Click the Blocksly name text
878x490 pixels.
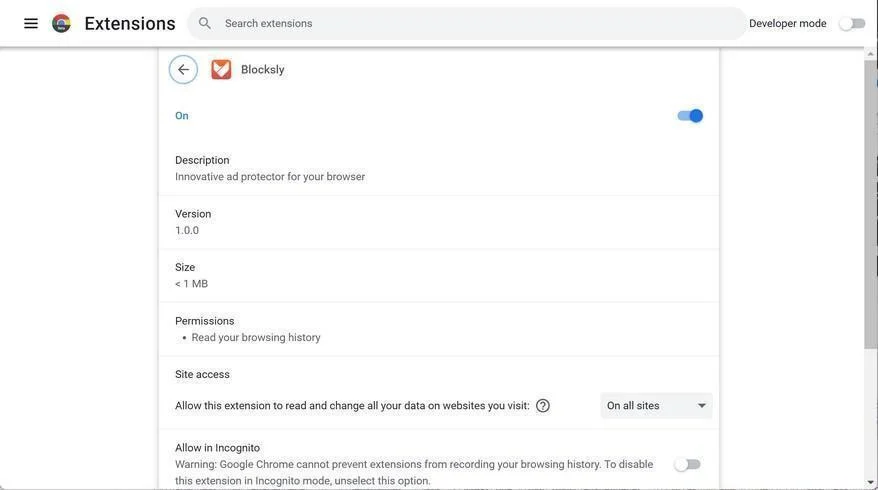point(263,69)
